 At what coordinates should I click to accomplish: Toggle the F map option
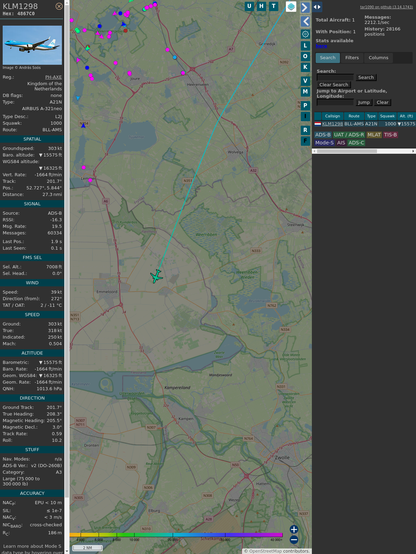(x=305, y=141)
